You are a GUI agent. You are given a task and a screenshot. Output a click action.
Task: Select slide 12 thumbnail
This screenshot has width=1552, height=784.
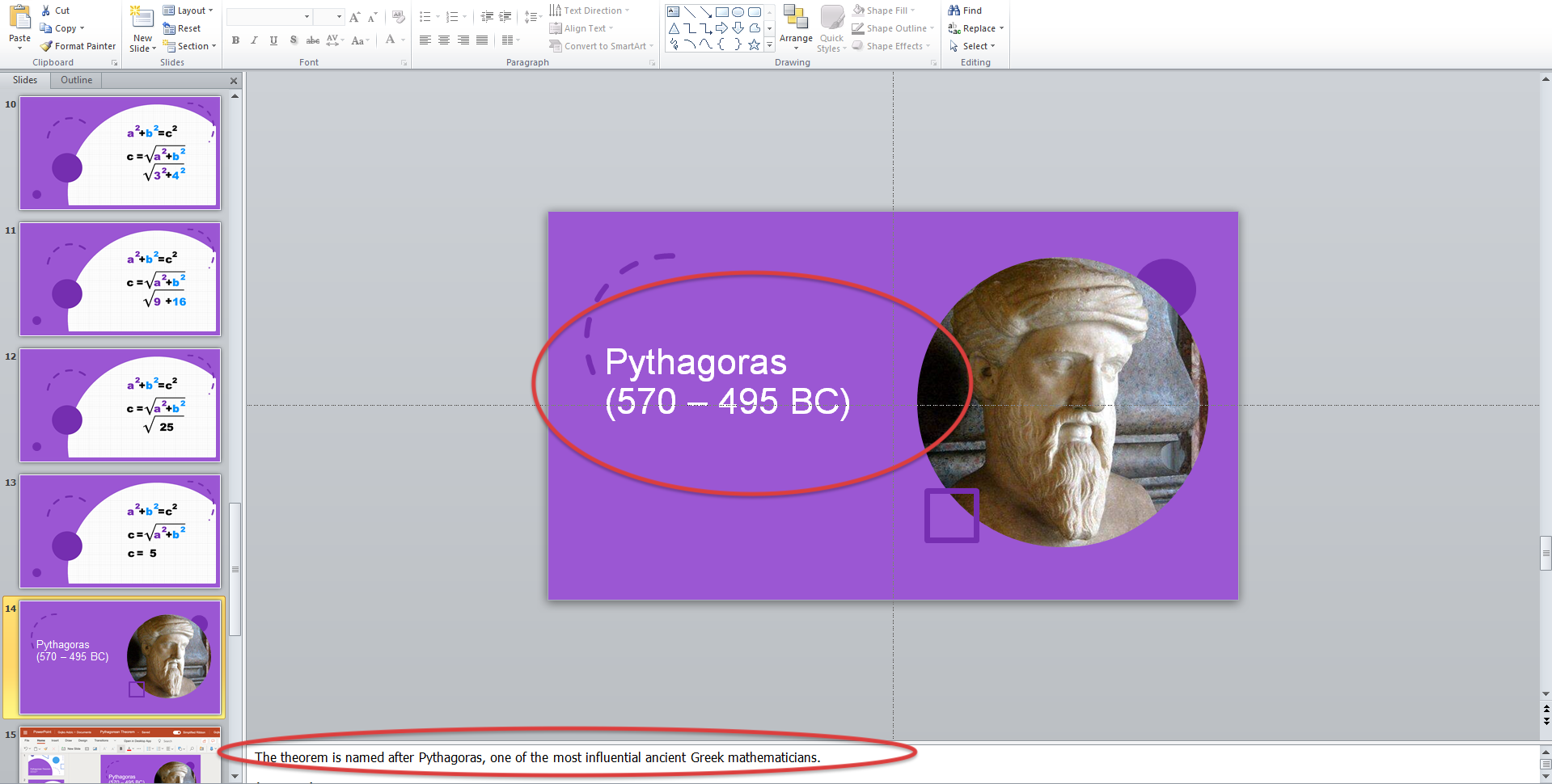click(120, 405)
